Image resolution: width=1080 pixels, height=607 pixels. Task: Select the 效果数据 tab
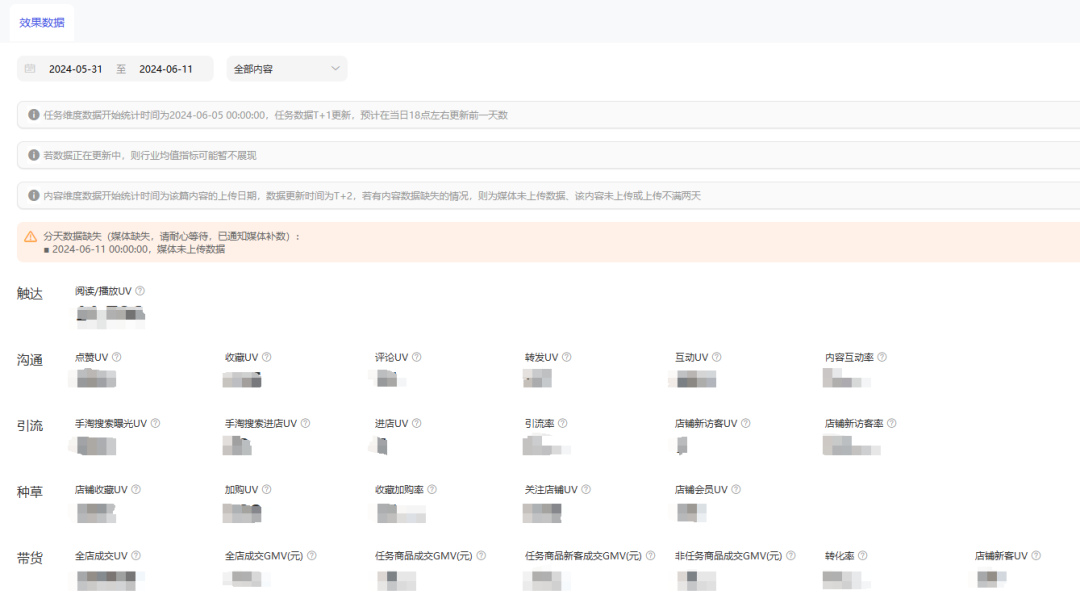click(41, 22)
